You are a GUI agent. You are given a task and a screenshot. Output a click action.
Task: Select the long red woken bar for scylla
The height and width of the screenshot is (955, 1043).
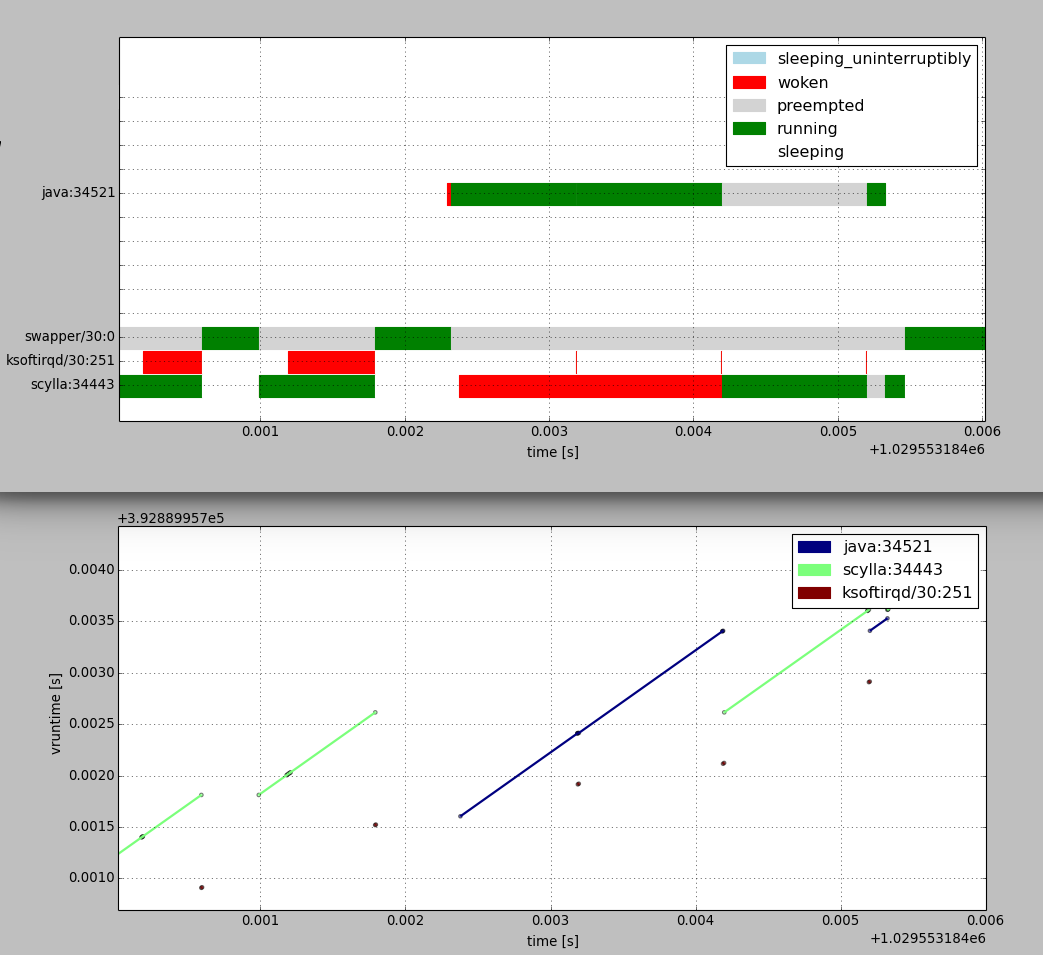click(x=590, y=386)
